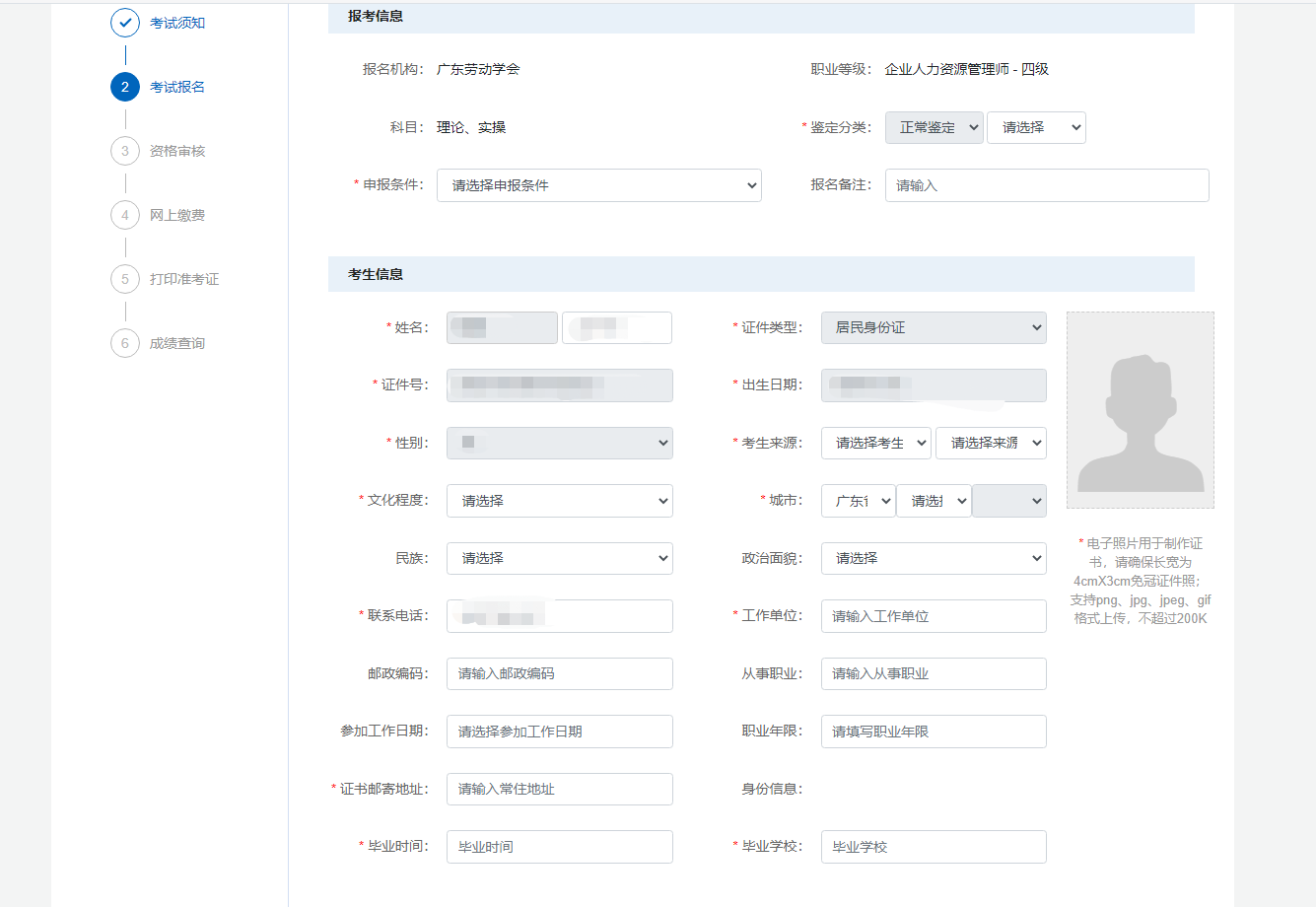The width and height of the screenshot is (1316, 907).
Task: Open the city dropdown next to 广东
Action: click(x=934, y=501)
